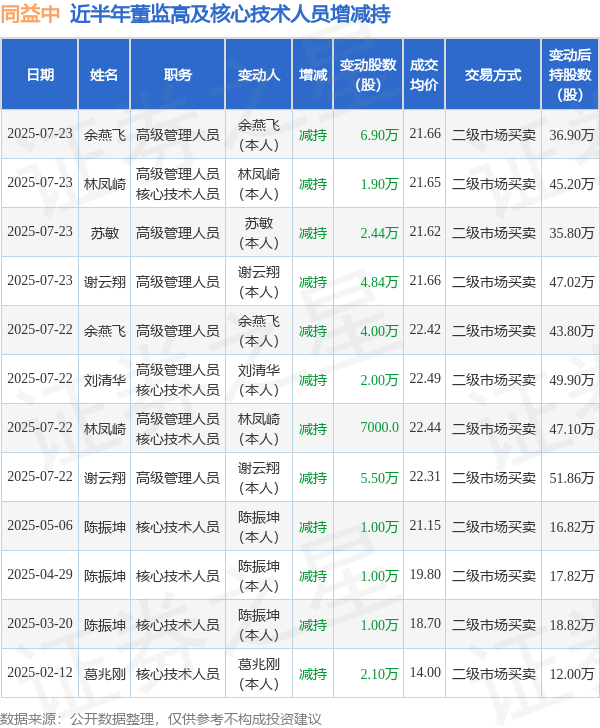This screenshot has height=728, width=600.
Task: Click the title 近半年董监高及核心技术人员增减持
Action: point(230,14)
